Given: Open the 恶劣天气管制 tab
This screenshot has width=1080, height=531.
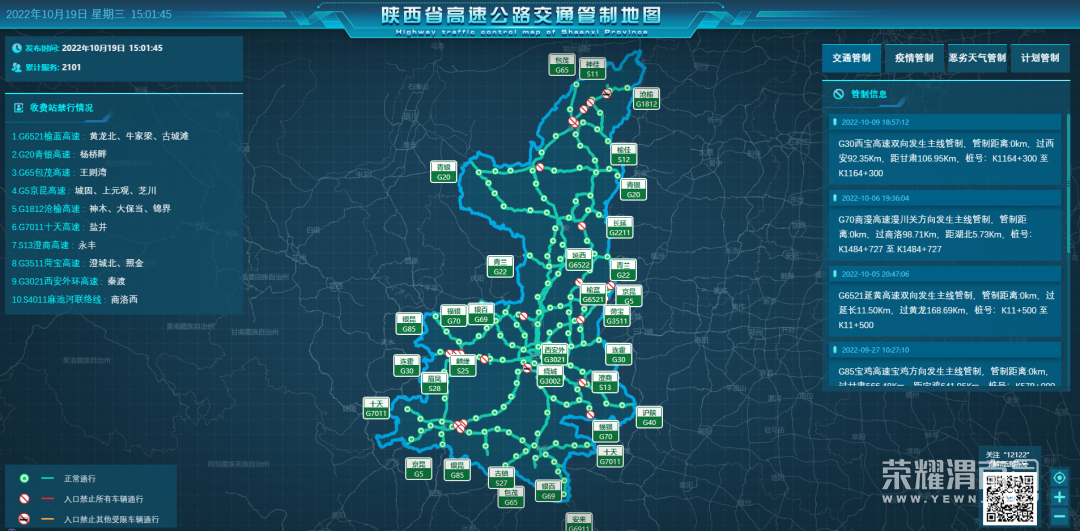Looking at the screenshot, I should coord(976,58).
